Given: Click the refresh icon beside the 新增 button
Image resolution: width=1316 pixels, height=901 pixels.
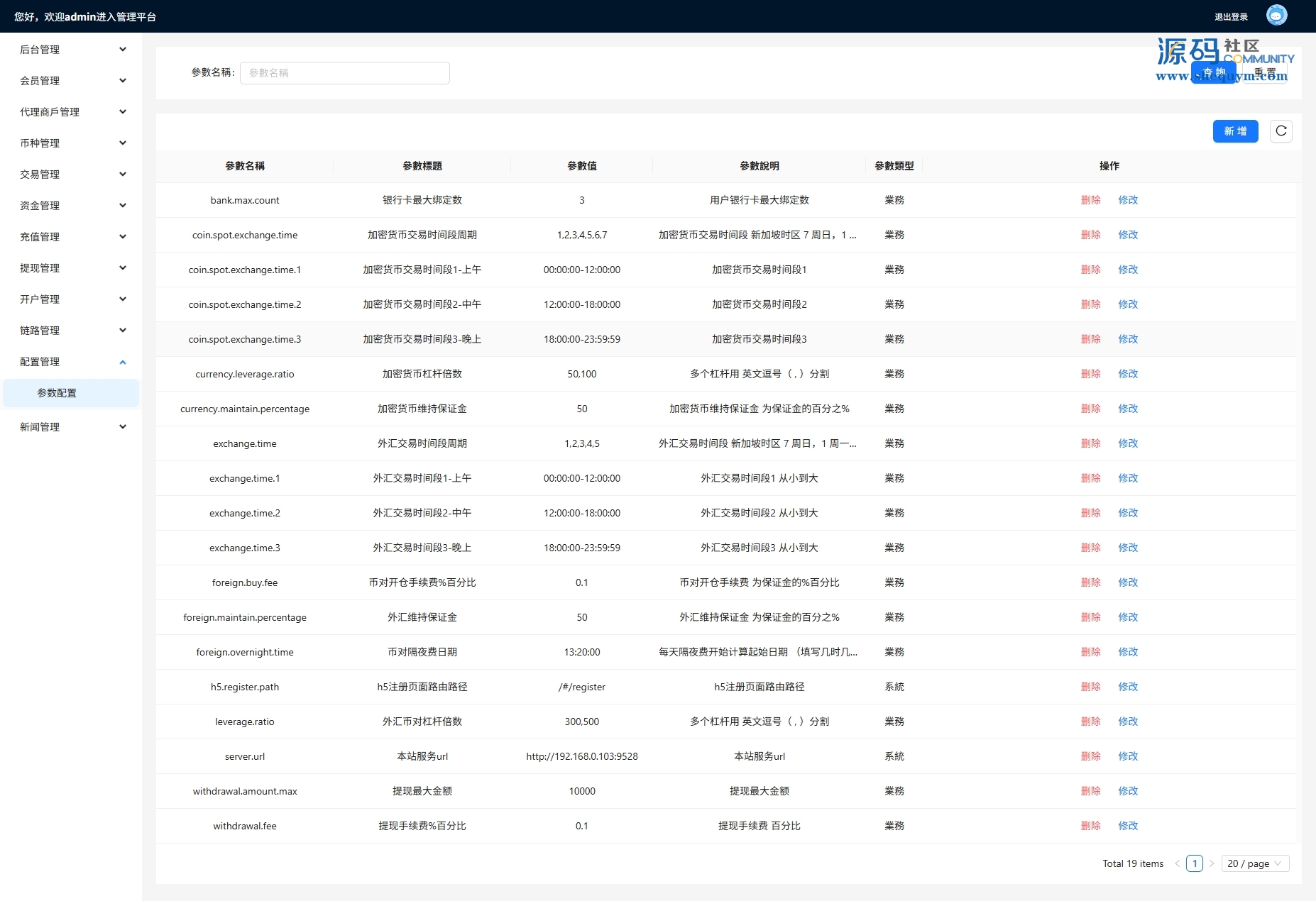Looking at the screenshot, I should pyautogui.click(x=1281, y=131).
